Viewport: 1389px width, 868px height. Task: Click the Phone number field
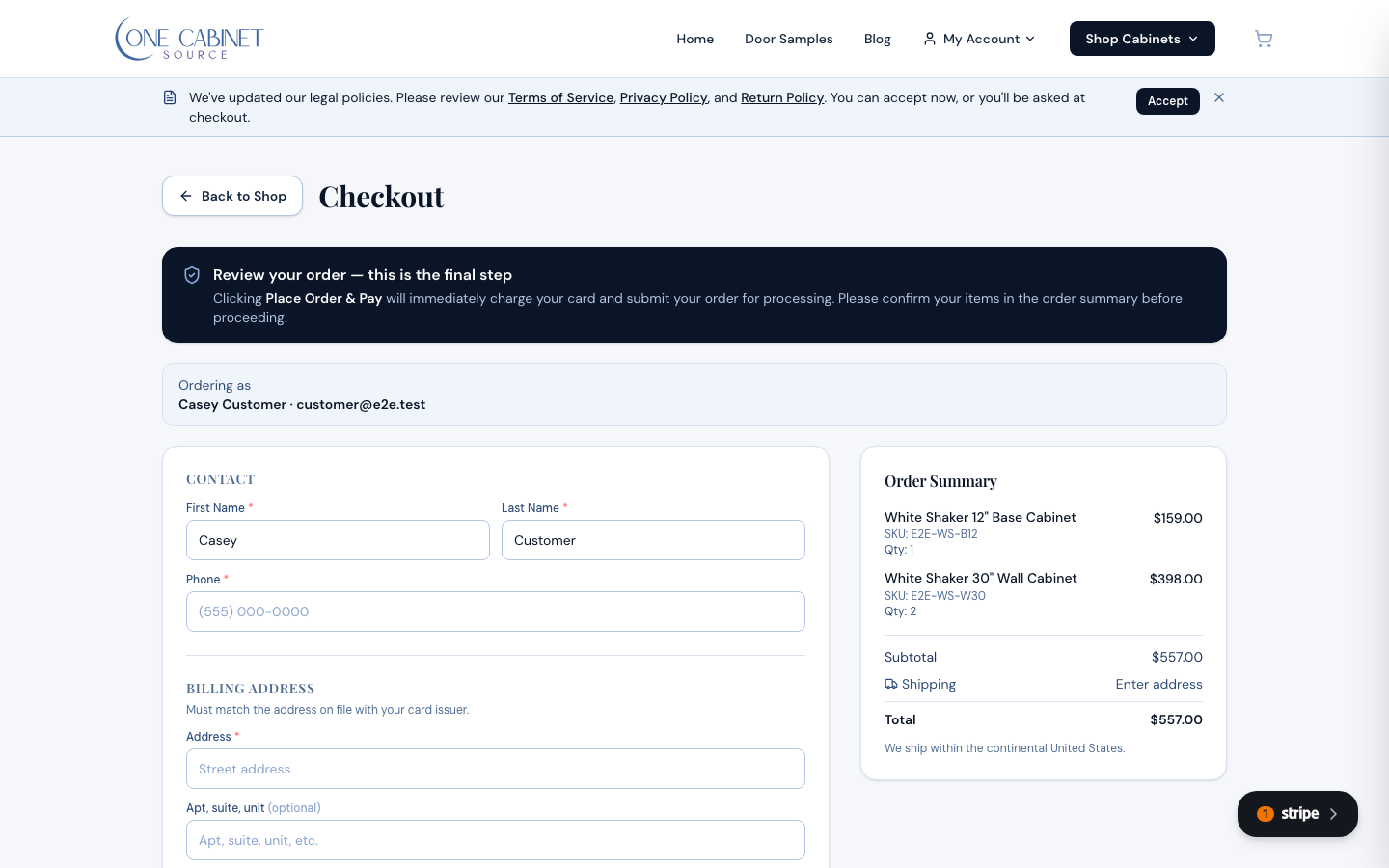click(x=496, y=611)
